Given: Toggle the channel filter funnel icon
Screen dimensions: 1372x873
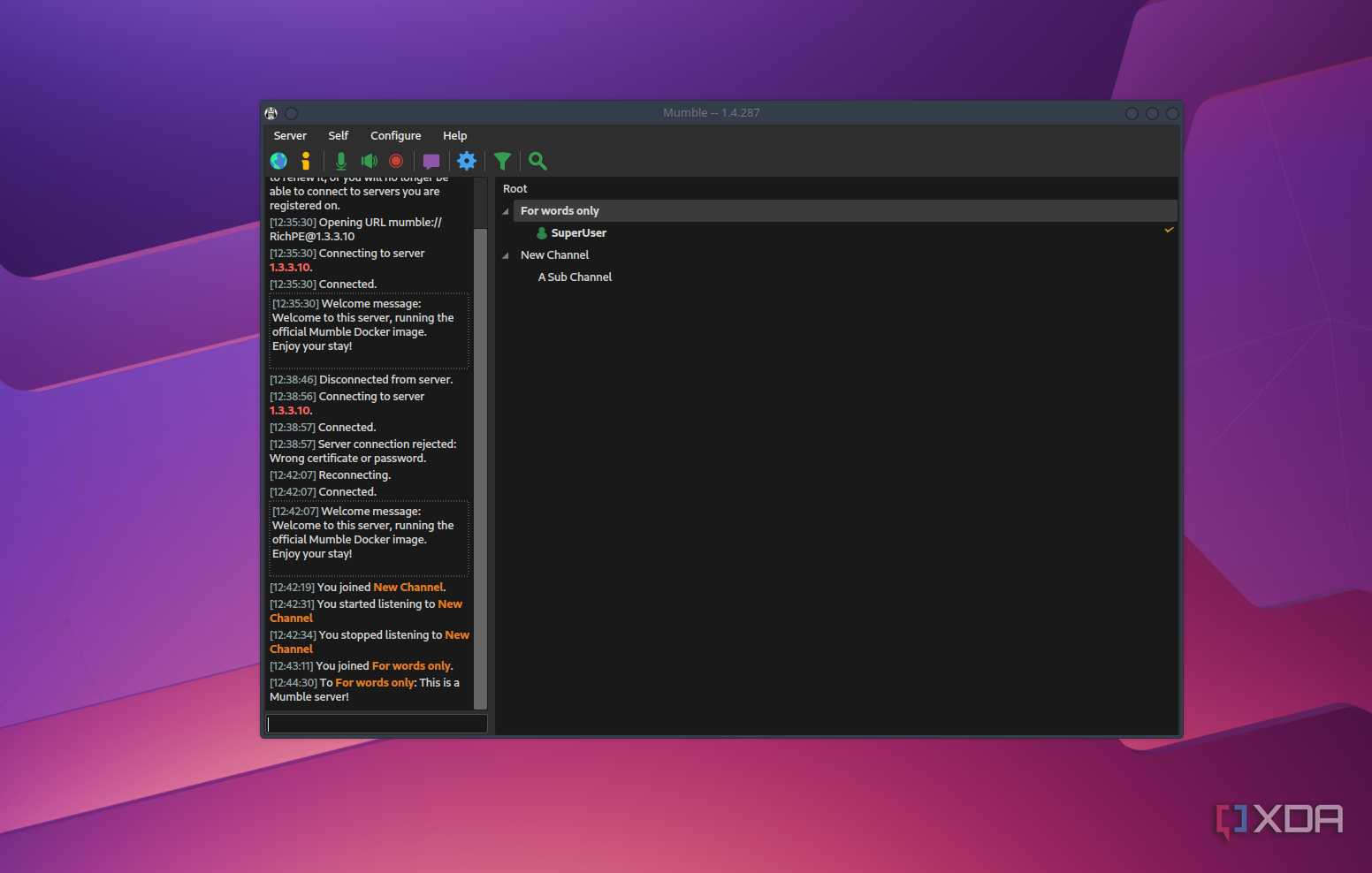Looking at the screenshot, I should 502,161.
